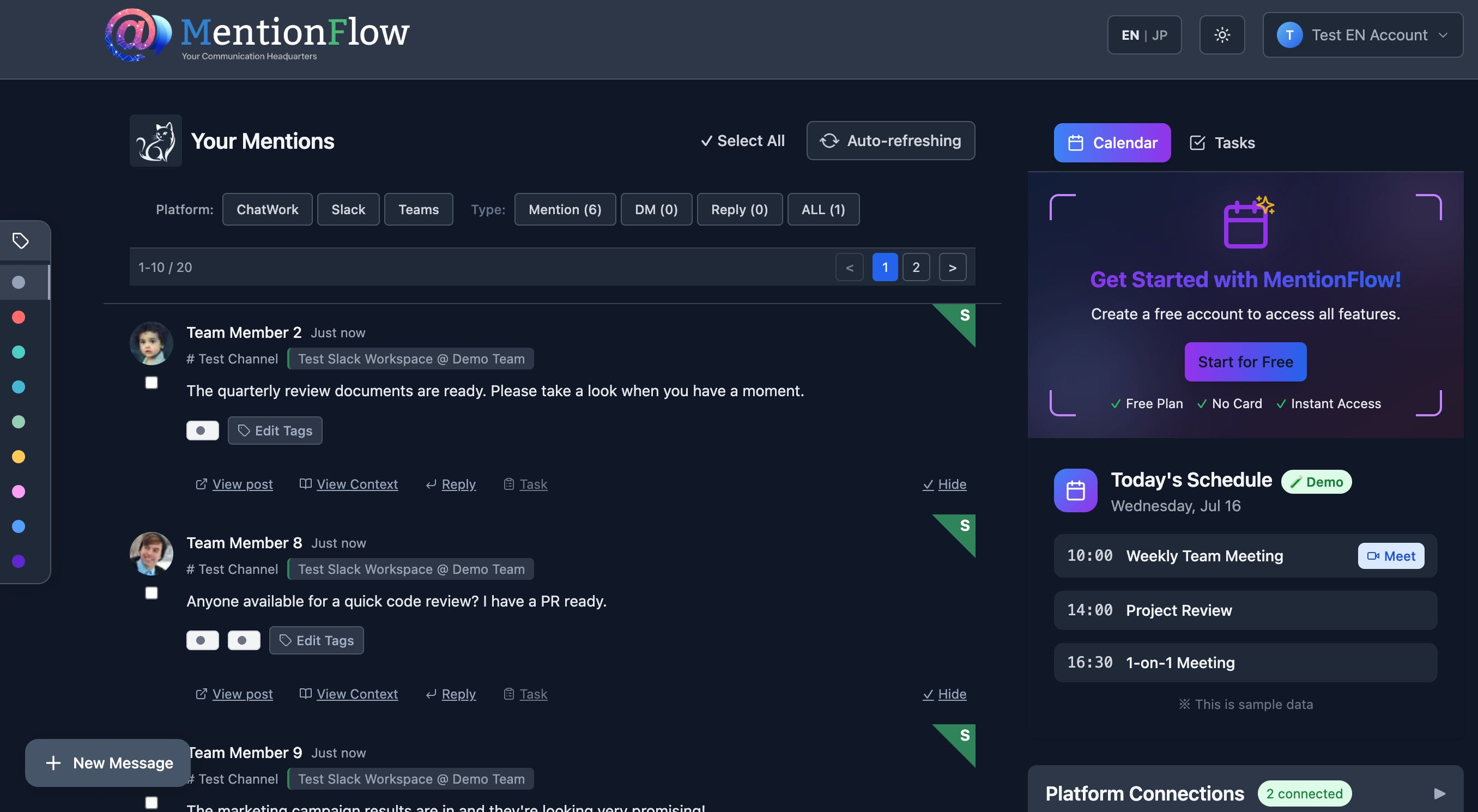This screenshot has height=812, width=1478.
Task: Join Weekly Team Meeting via Meet
Action: tap(1390, 555)
